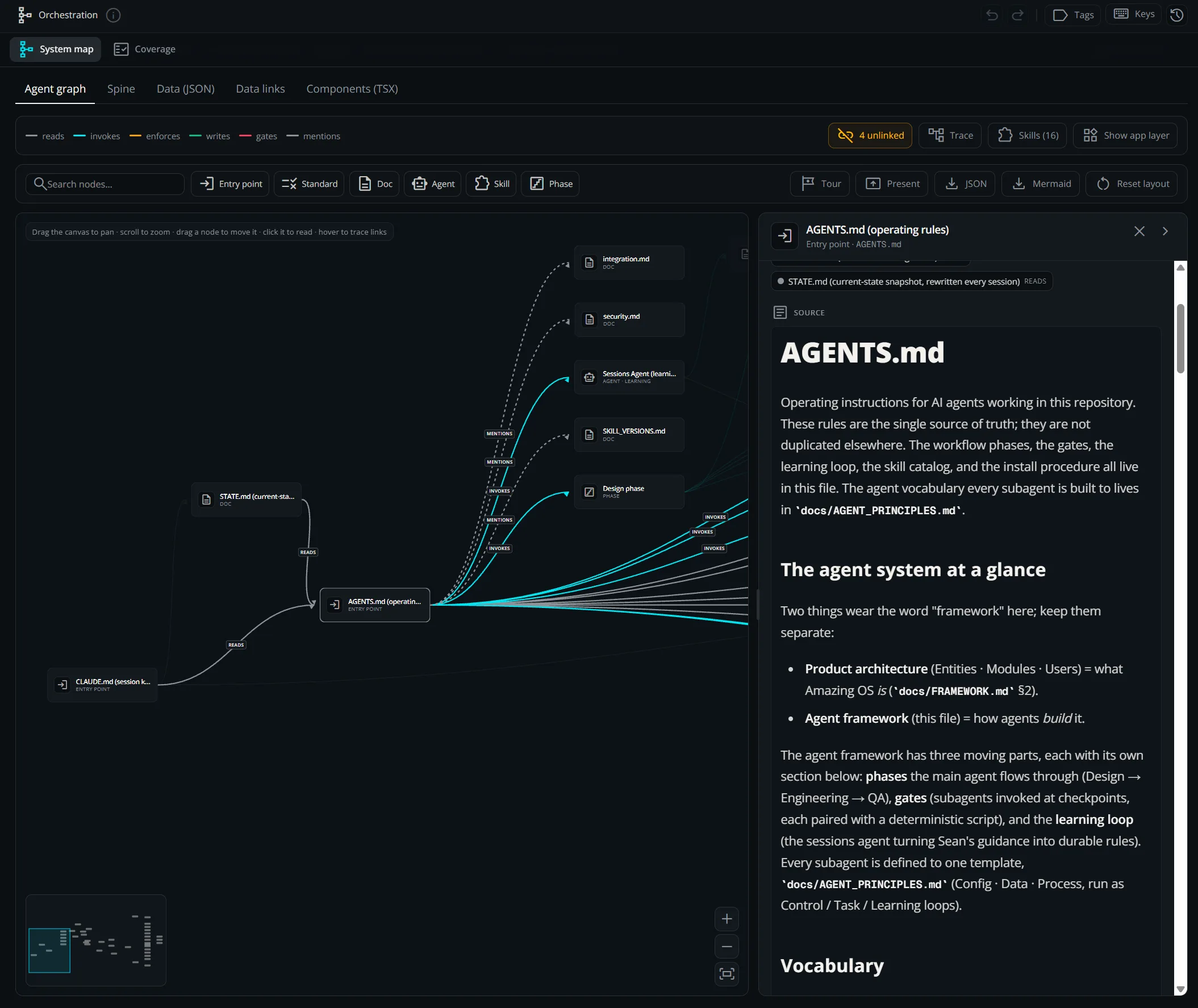The width and height of the screenshot is (1198, 1008).
Task: Select the Spine tab
Action: [121, 89]
